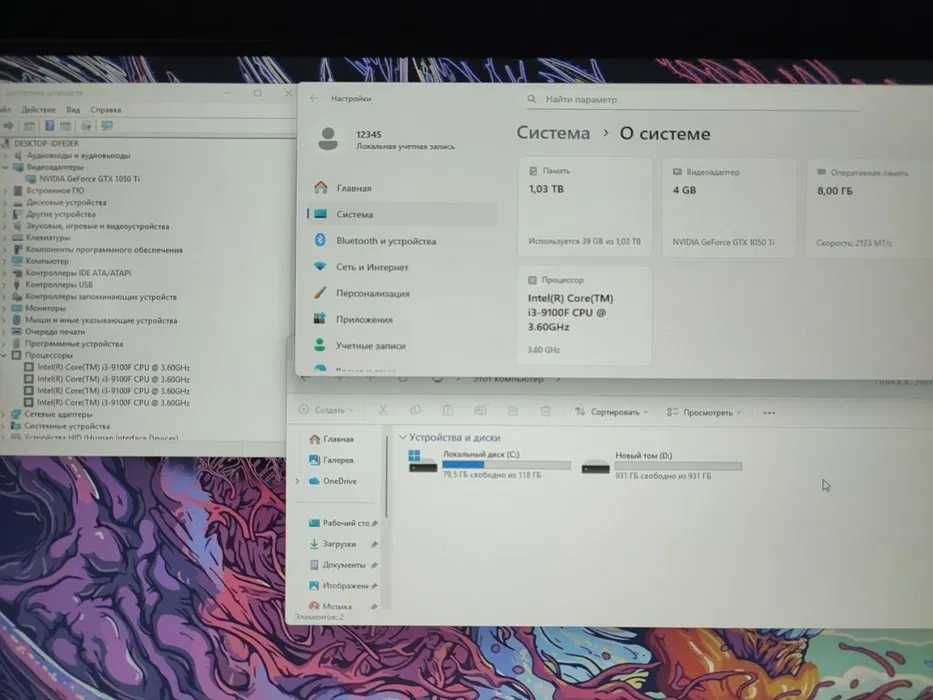Open Главная in the Settings sidebar

[x=353, y=188]
